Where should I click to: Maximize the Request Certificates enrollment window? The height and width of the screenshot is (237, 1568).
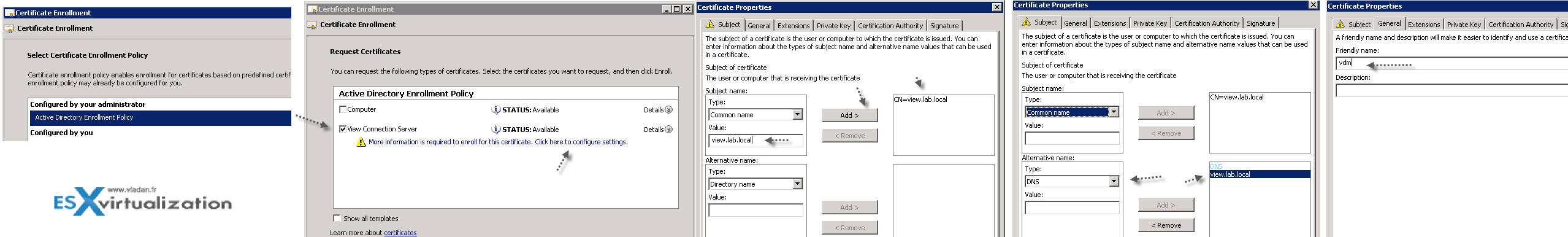(x=676, y=9)
